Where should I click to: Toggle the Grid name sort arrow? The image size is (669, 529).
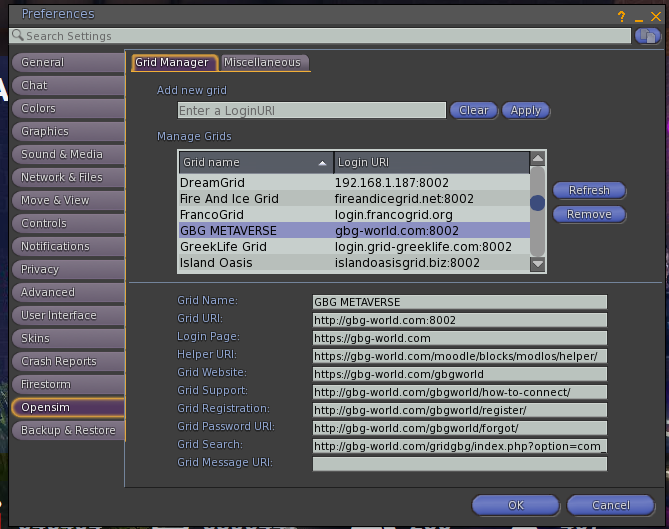322,162
